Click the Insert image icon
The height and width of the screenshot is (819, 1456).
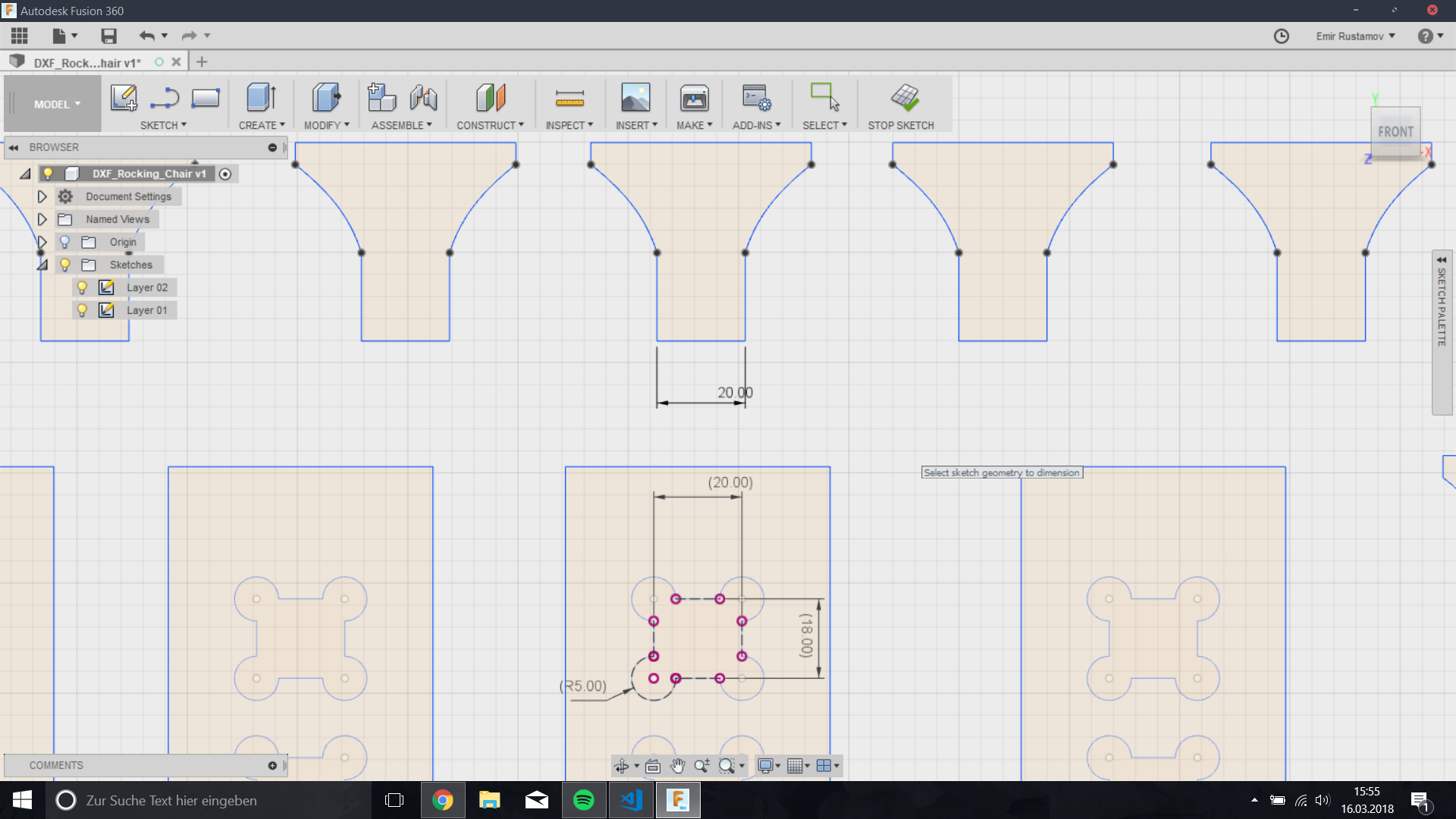(635, 98)
